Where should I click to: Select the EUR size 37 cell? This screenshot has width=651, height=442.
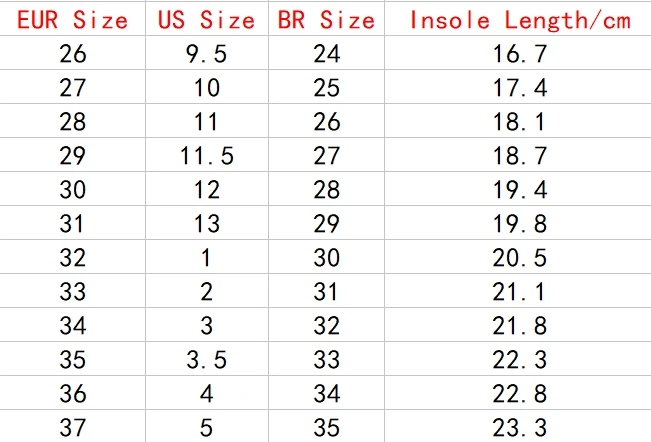point(73,427)
